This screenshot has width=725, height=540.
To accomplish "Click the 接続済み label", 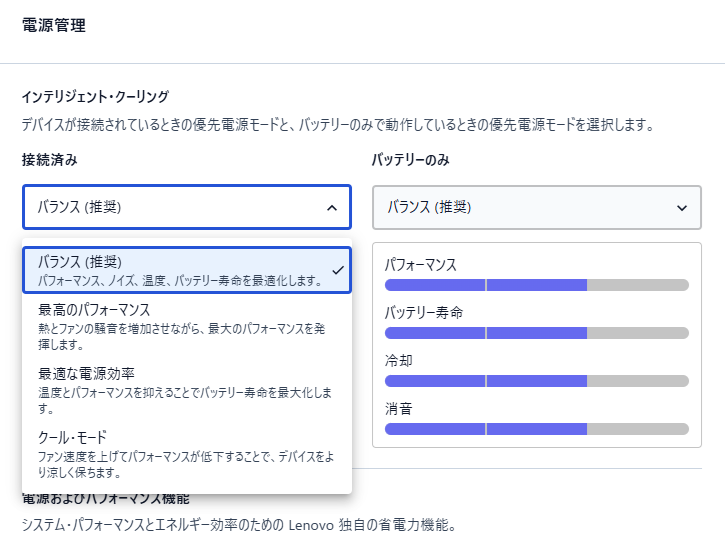I will point(49,160).
